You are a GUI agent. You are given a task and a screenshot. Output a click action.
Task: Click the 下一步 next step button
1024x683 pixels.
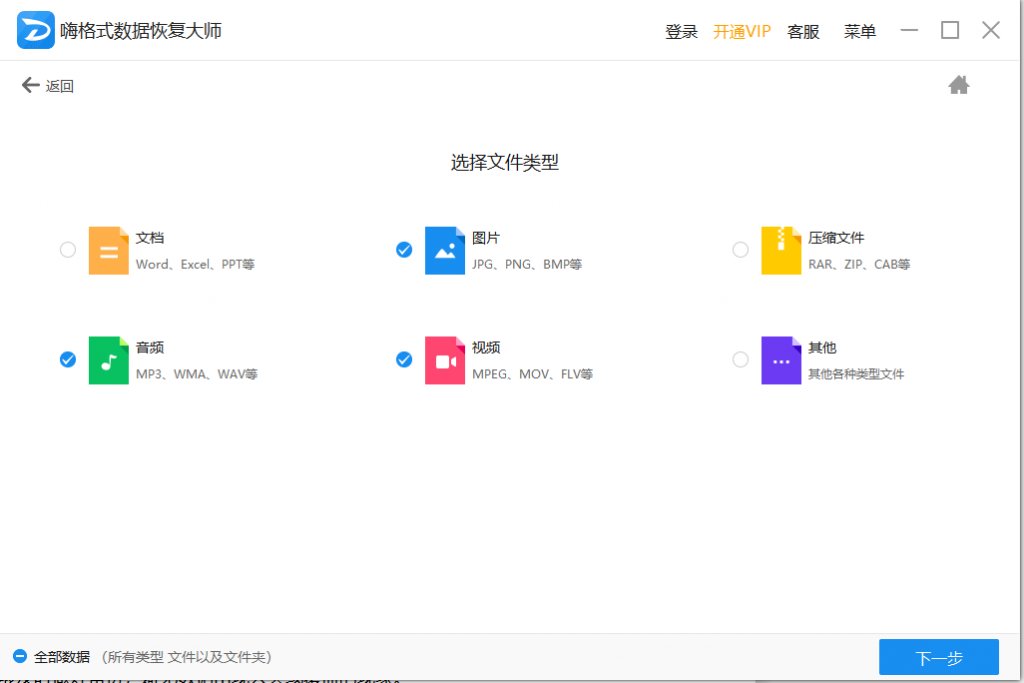coord(938,657)
